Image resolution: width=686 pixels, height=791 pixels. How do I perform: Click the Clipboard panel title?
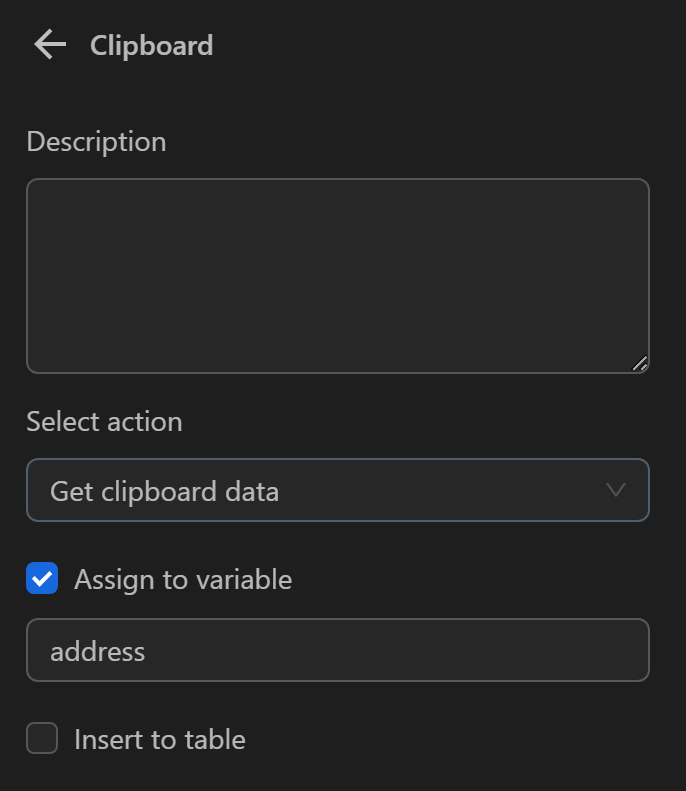pyautogui.click(x=151, y=45)
